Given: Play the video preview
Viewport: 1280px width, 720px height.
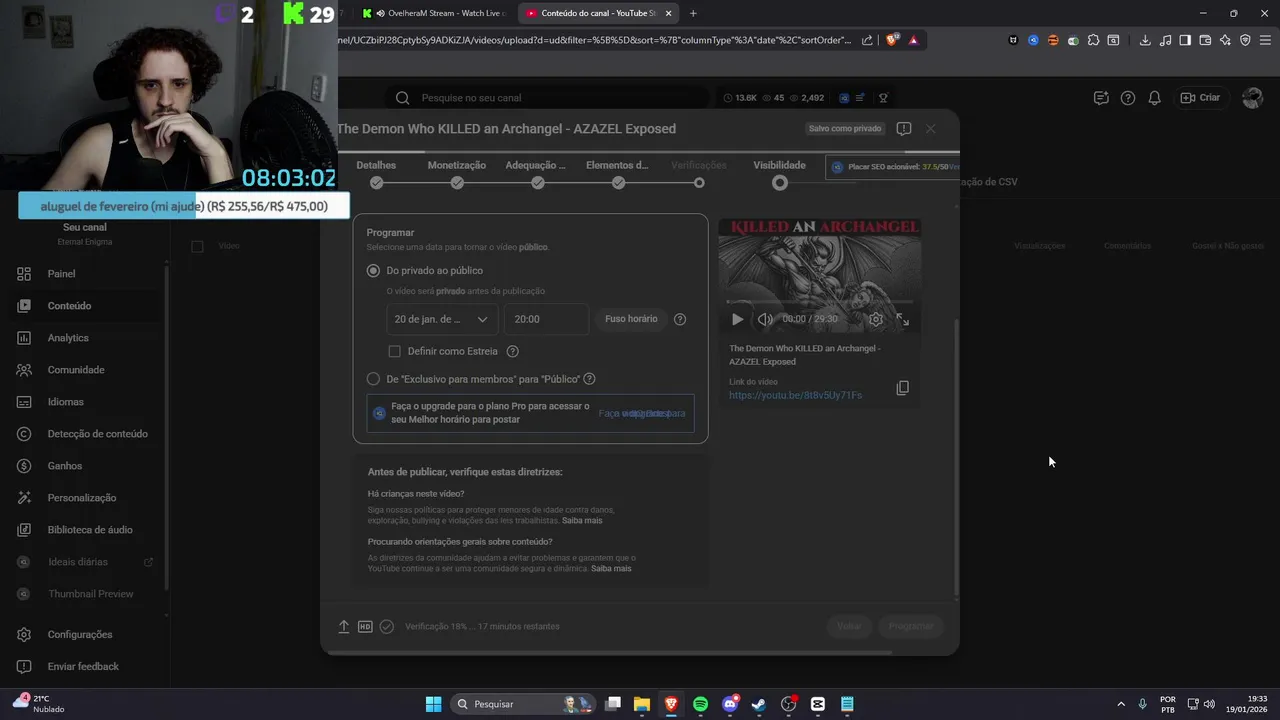Looking at the screenshot, I should click(x=737, y=319).
